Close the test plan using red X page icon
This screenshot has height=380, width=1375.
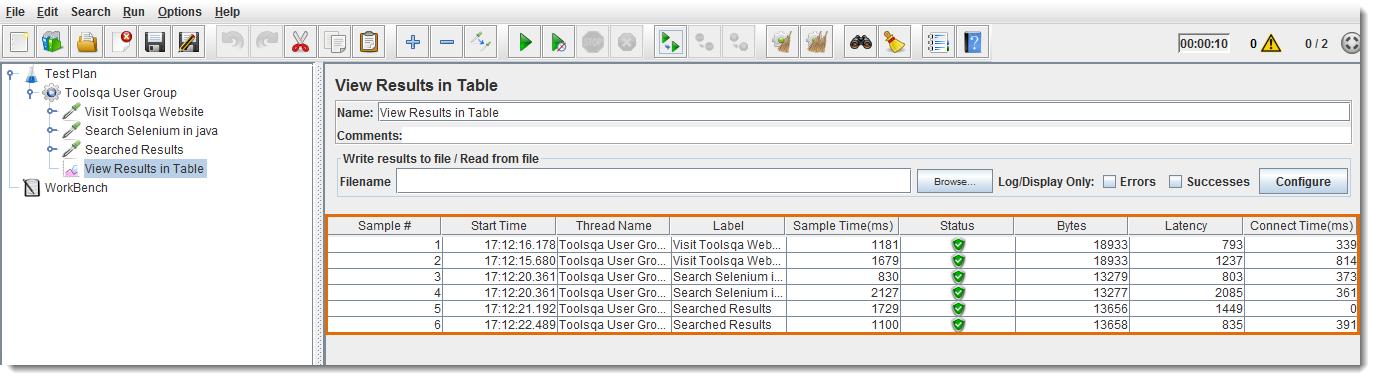121,43
